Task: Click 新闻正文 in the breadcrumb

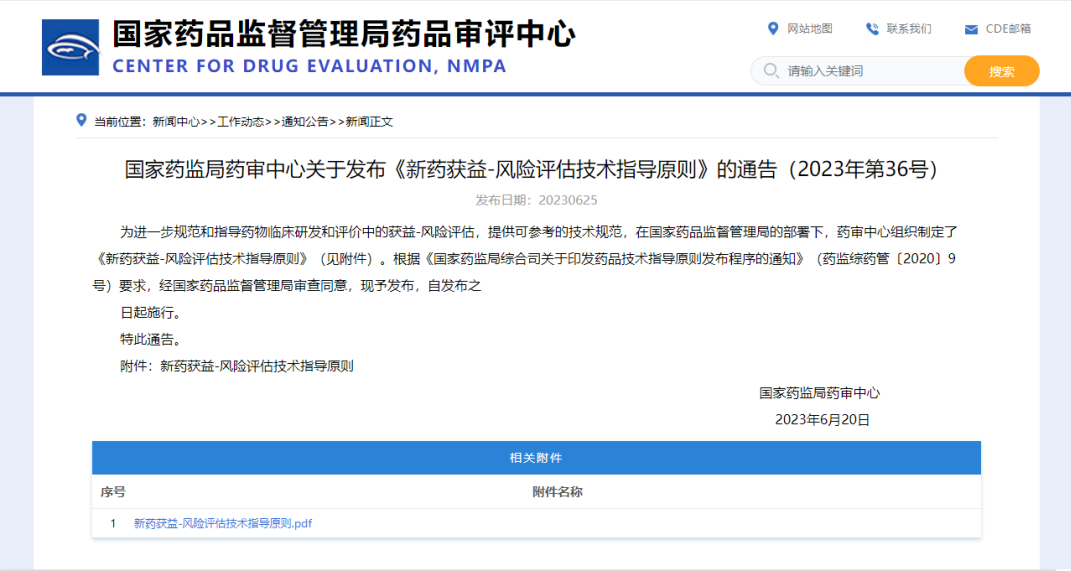Action: click(x=369, y=122)
